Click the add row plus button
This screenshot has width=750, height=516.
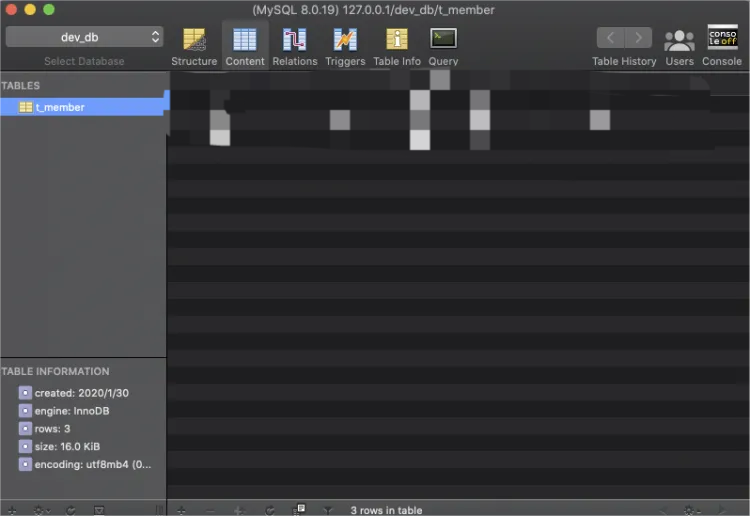181,510
